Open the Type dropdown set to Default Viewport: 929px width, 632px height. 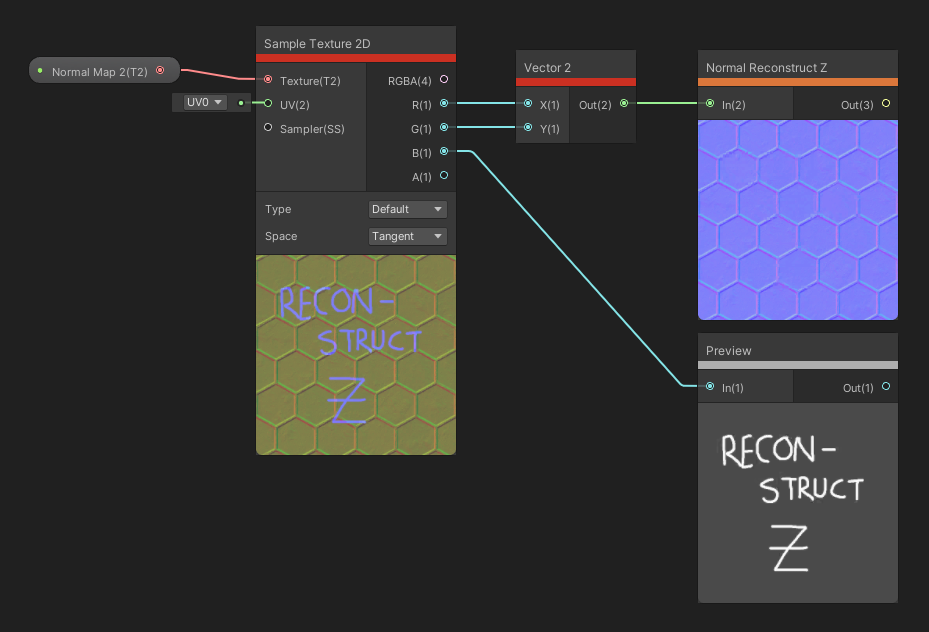pyautogui.click(x=407, y=209)
